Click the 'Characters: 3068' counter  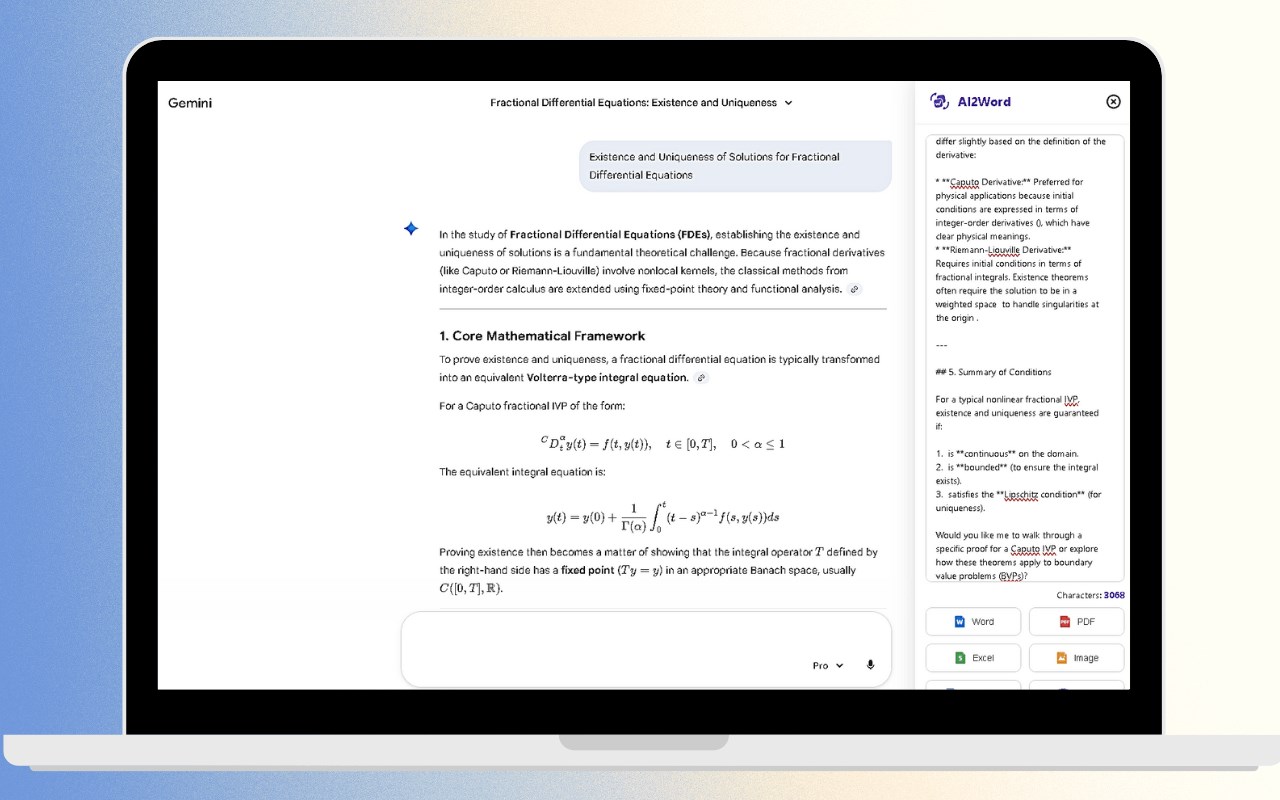(1090, 595)
